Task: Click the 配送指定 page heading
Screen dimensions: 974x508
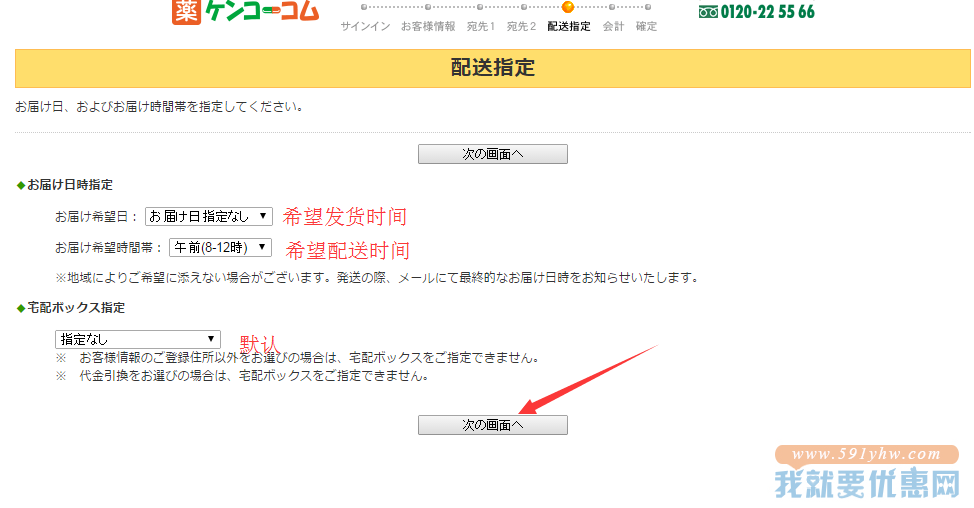Action: click(493, 68)
